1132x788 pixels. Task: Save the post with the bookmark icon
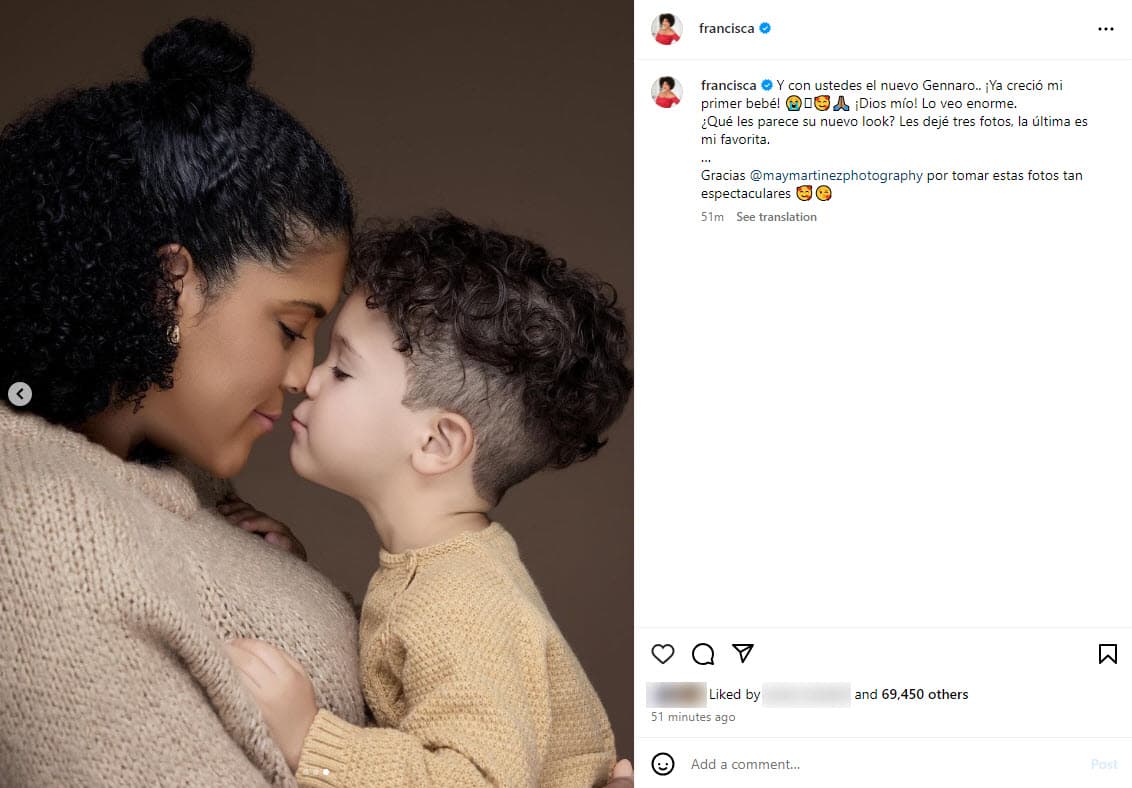(1107, 654)
